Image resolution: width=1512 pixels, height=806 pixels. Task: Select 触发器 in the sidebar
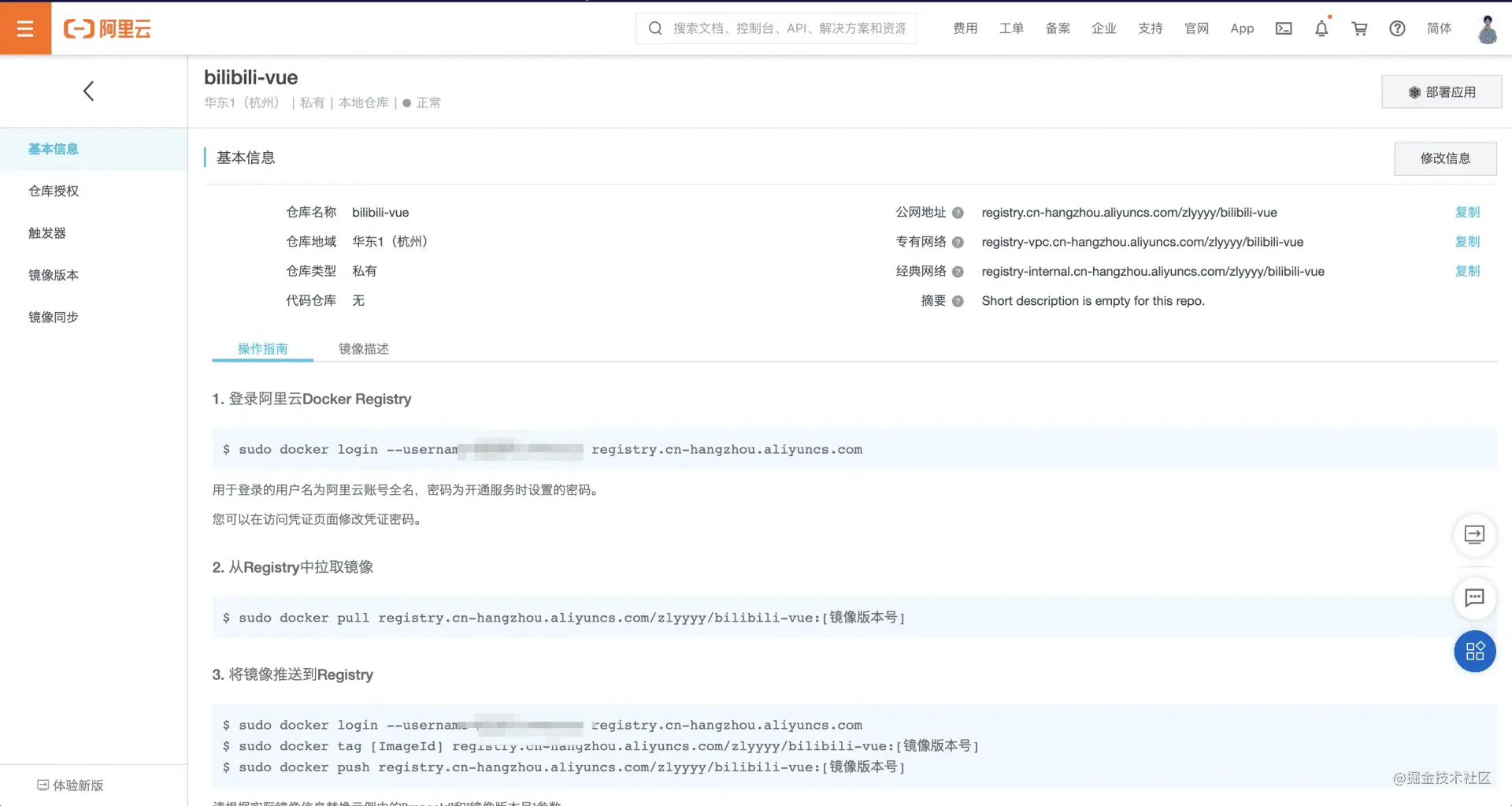pos(47,233)
